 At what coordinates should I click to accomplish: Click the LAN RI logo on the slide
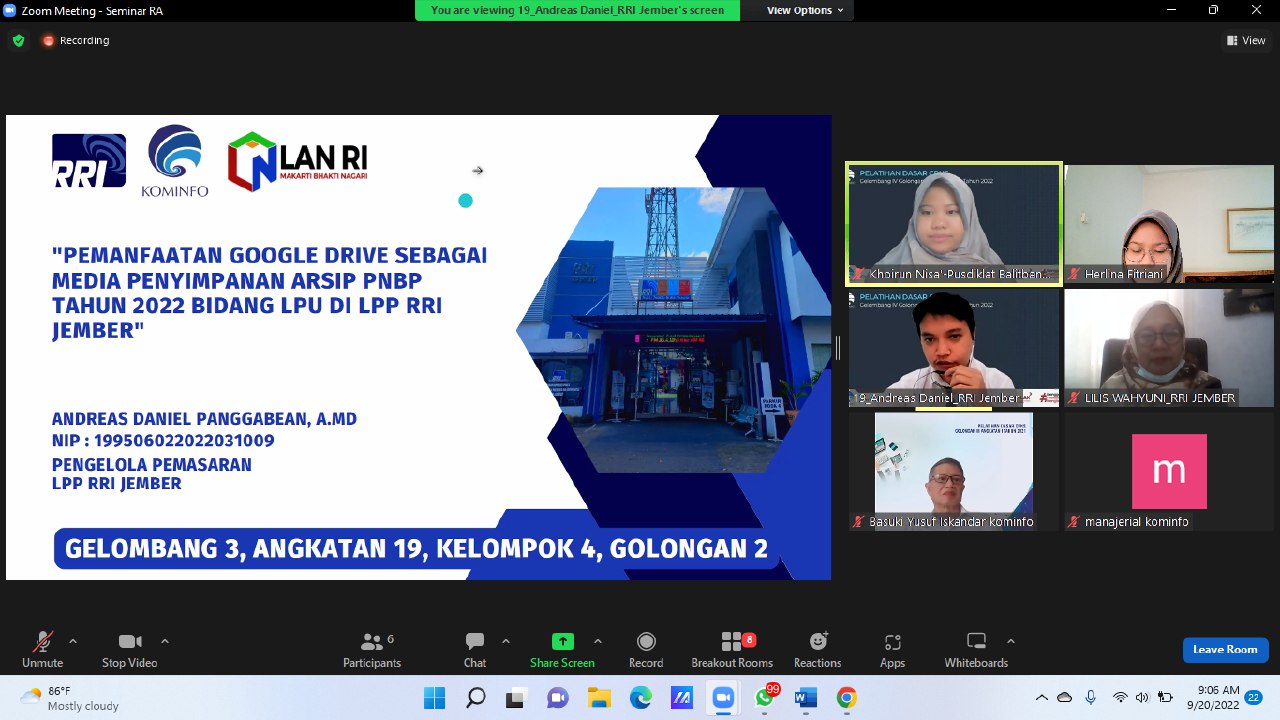click(x=298, y=161)
